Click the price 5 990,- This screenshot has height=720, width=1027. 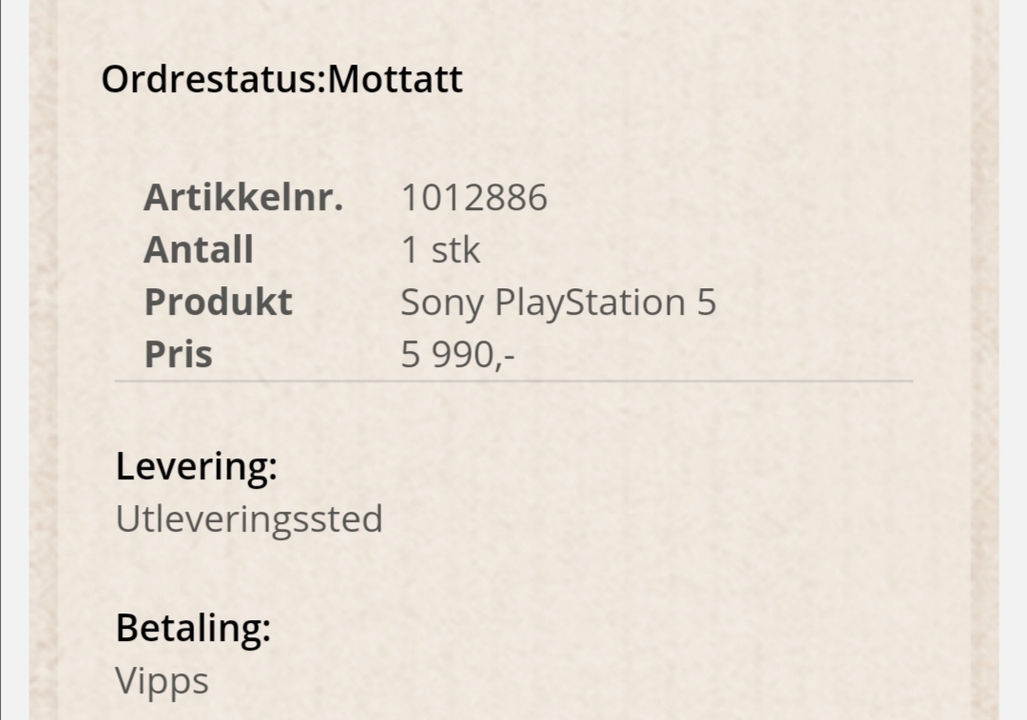click(x=457, y=355)
